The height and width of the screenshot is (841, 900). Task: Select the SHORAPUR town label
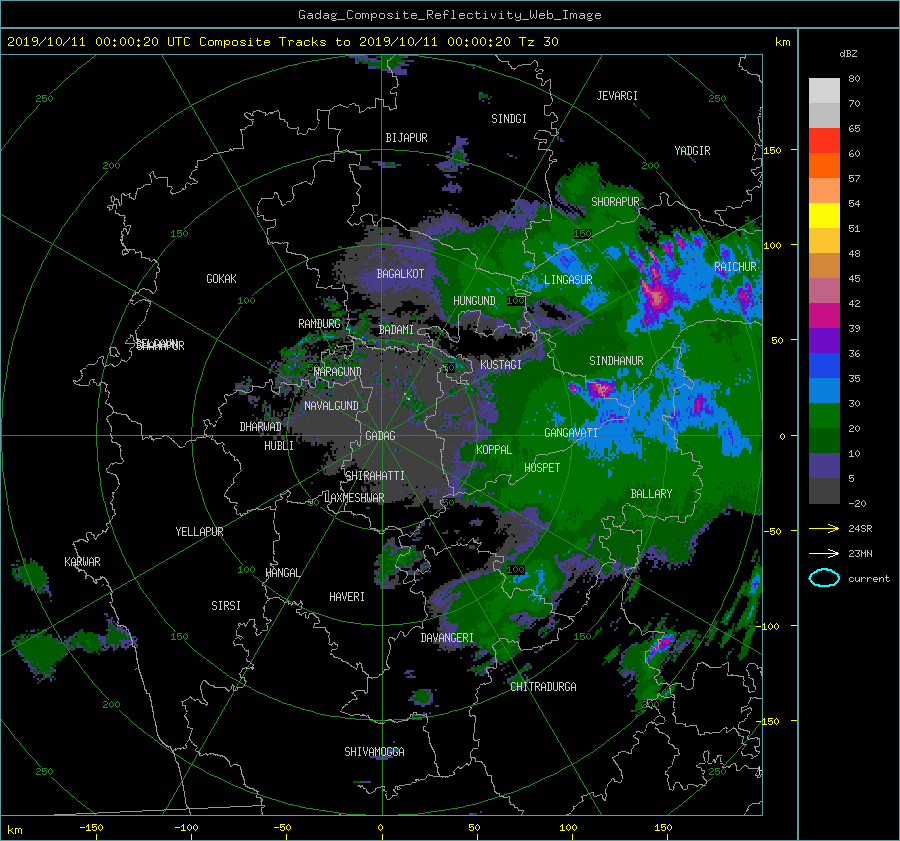(x=615, y=202)
